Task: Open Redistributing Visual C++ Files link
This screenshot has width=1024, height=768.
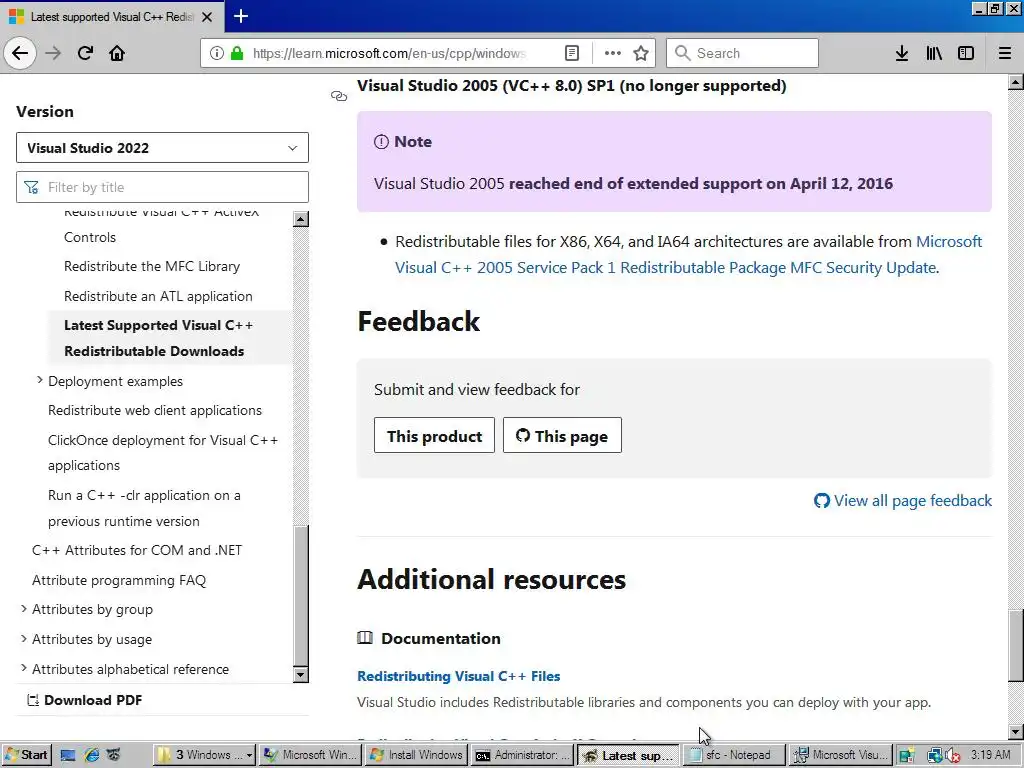Action: (x=458, y=676)
